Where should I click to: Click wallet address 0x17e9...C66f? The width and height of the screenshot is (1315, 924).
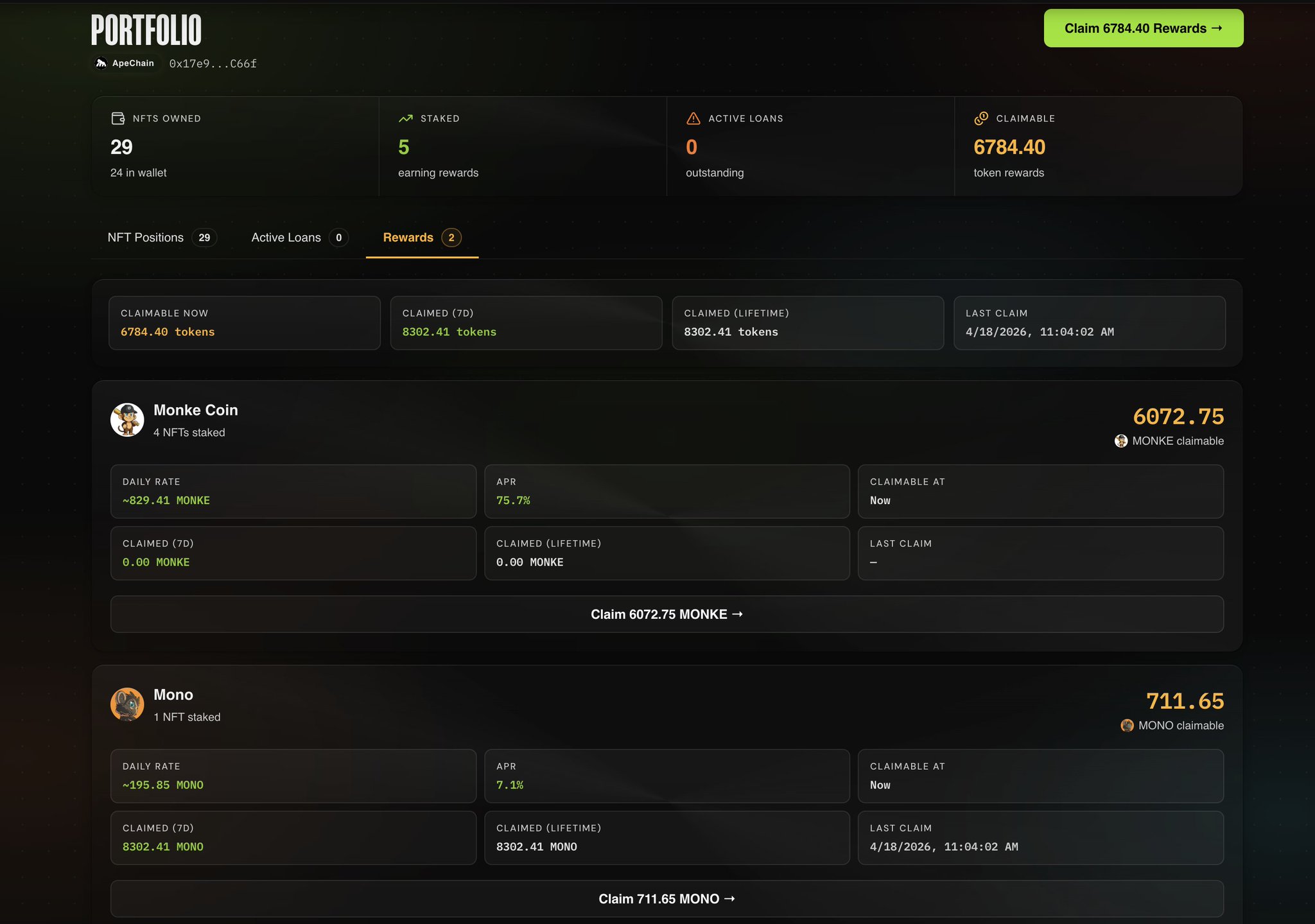(x=213, y=64)
